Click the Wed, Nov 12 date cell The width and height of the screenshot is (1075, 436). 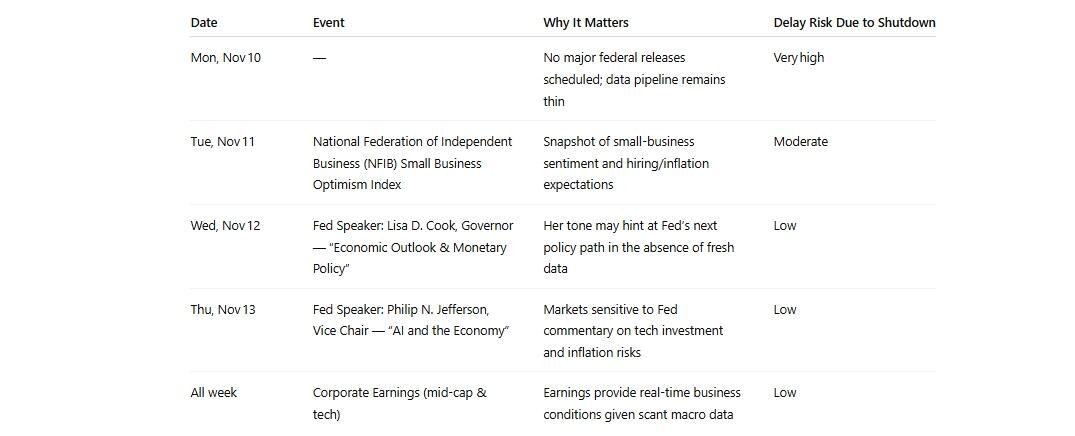[226, 226]
